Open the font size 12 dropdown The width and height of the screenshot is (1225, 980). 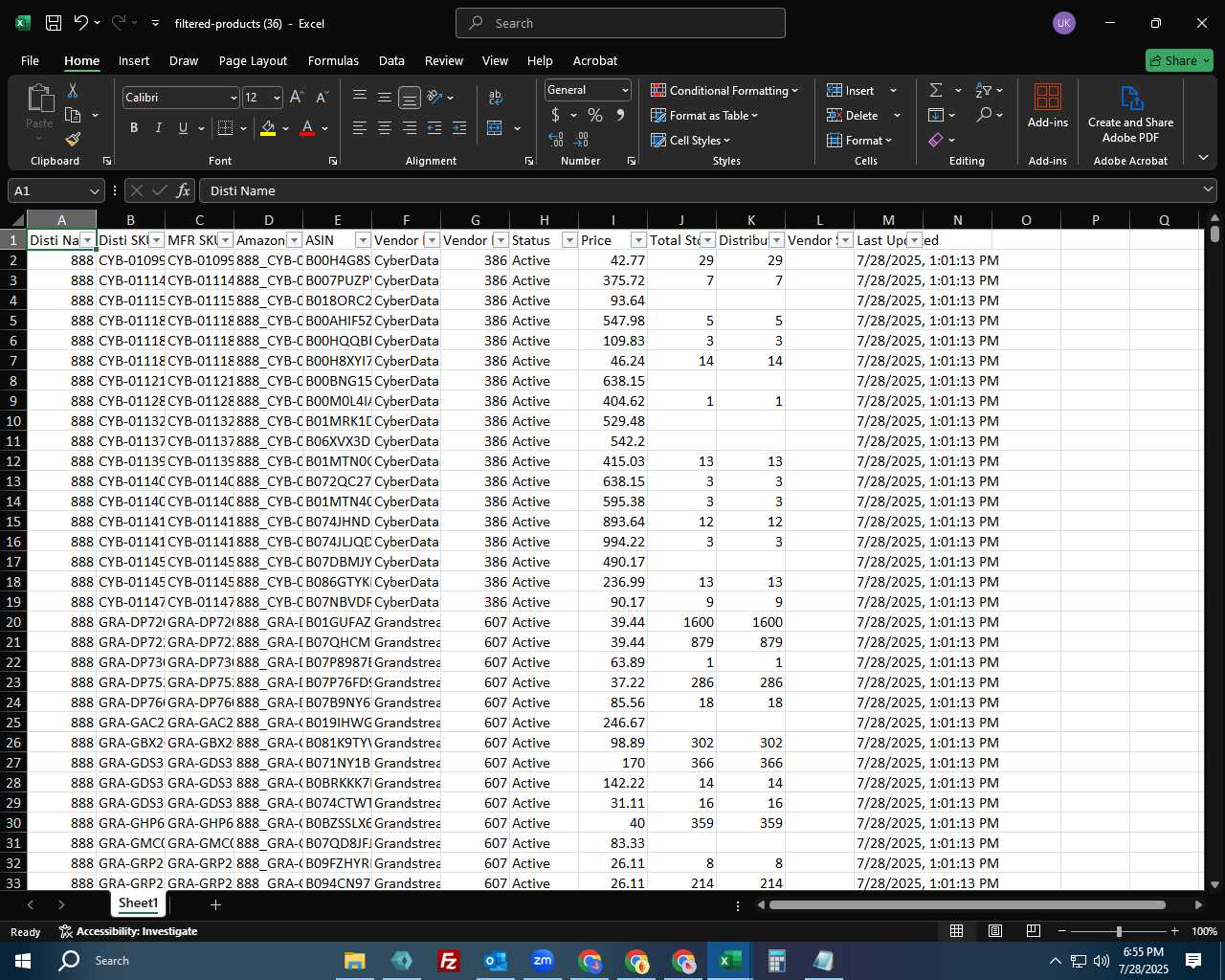click(x=277, y=98)
